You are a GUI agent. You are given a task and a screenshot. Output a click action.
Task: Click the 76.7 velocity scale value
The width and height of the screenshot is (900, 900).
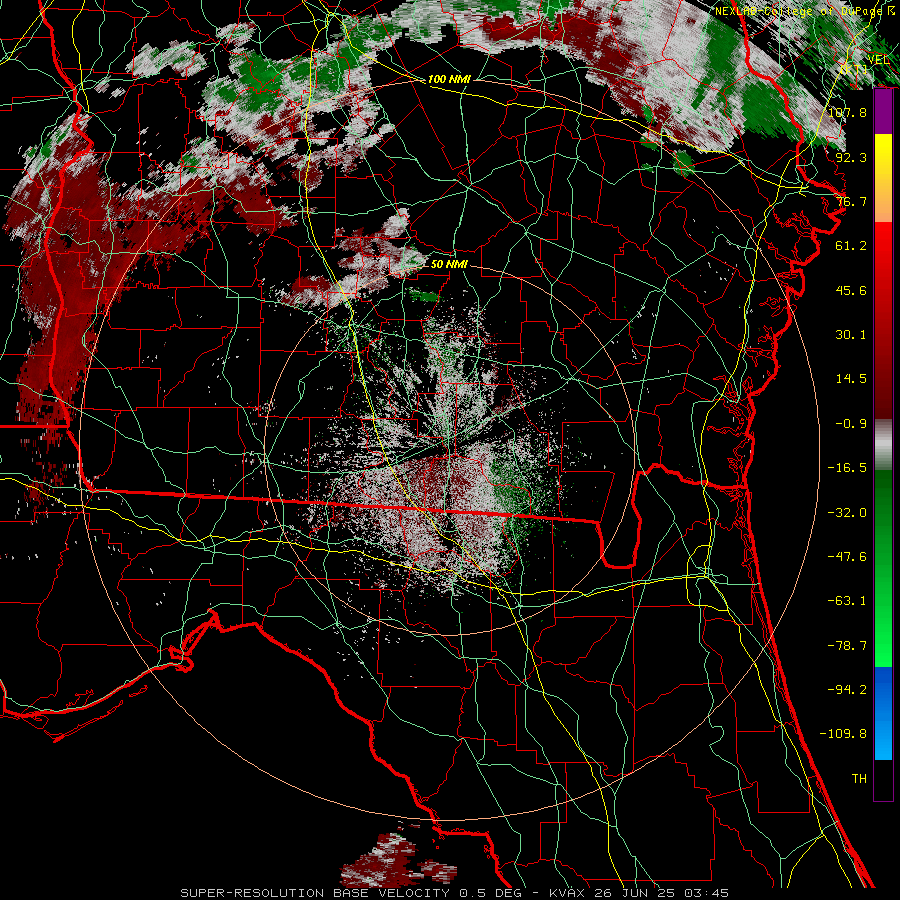pyautogui.click(x=851, y=201)
